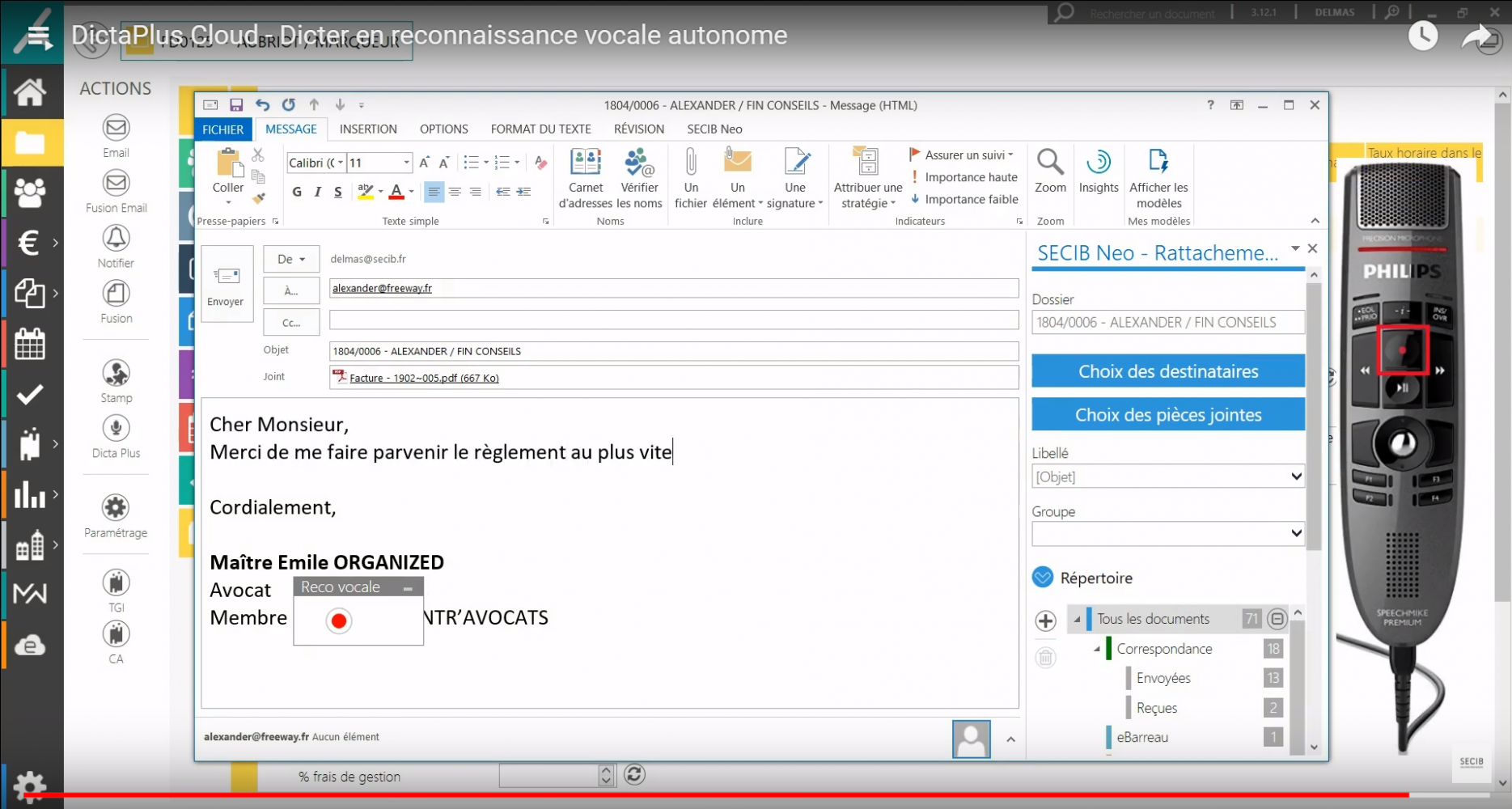Switch to FORMAT DU TEXTE tab
The image size is (1512, 809).
click(540, 129)
